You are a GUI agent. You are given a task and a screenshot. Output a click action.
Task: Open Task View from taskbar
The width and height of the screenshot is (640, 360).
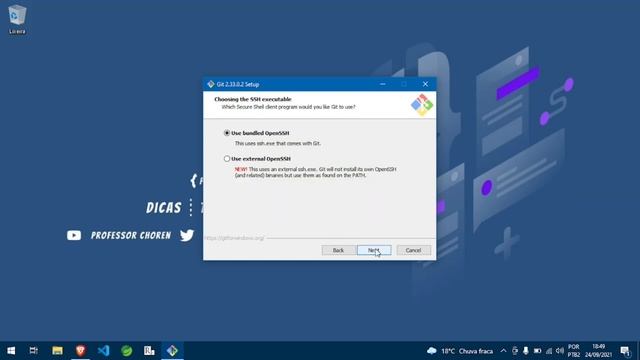pos(34,351)
